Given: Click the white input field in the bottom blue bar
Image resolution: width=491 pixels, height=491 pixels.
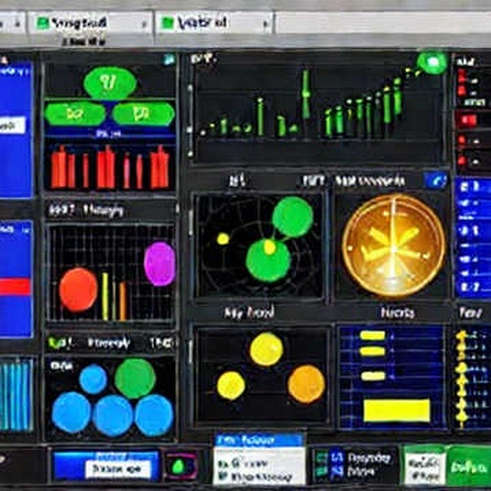Looking at the screenshot, I should (x=118, y=469).
